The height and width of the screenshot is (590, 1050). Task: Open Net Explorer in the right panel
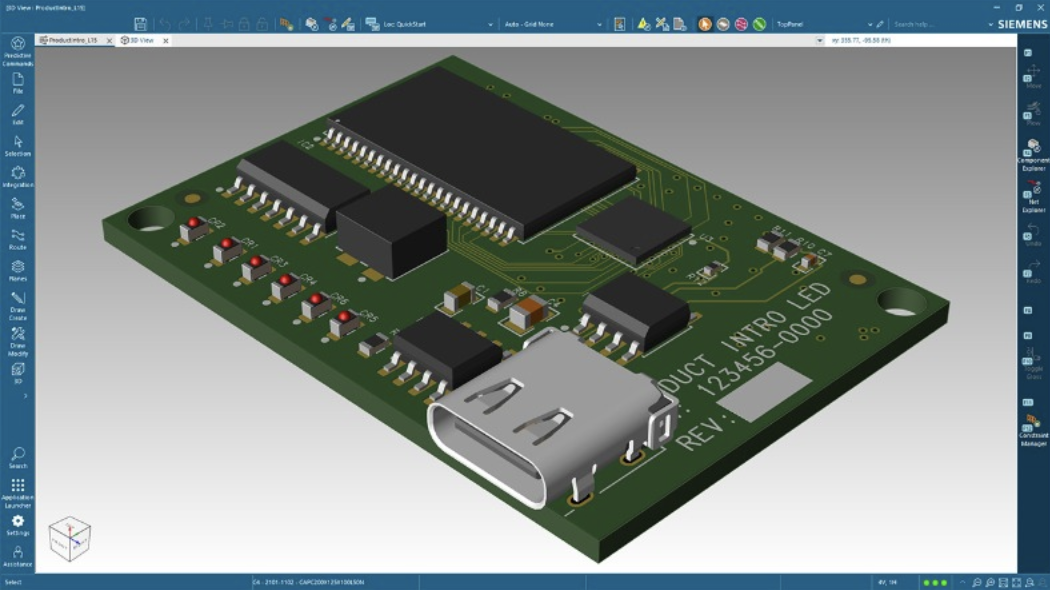coord(1033,197)
